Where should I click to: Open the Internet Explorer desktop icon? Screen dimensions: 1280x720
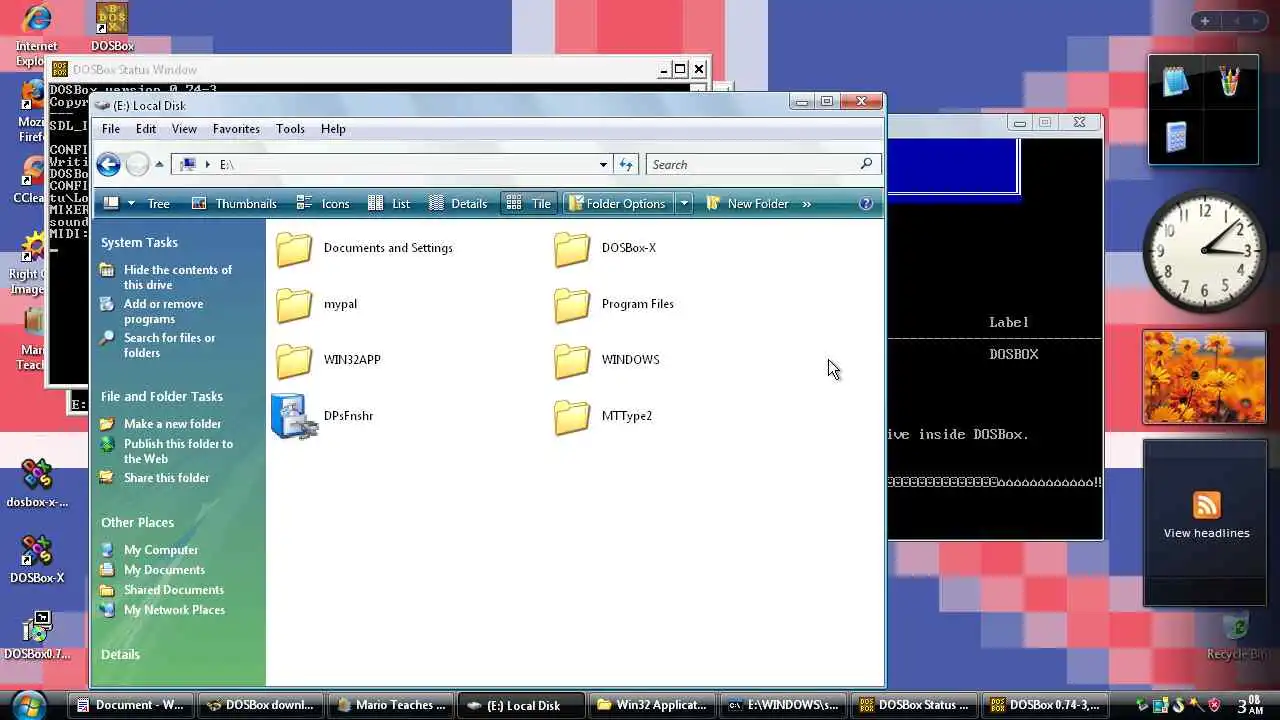(36, 33)
